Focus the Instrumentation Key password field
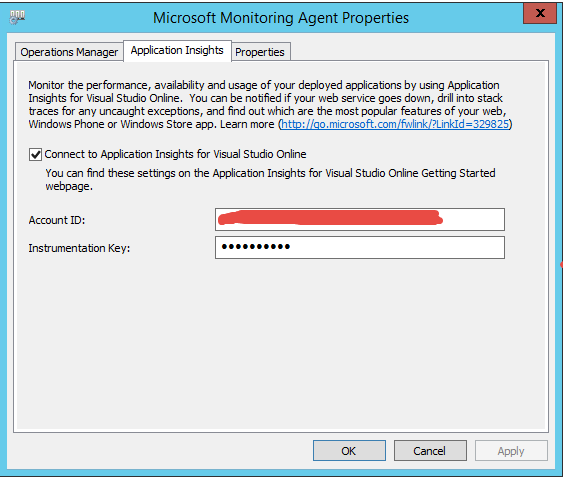The width and height of the screenshot is (563, 478). click(360, 247)
